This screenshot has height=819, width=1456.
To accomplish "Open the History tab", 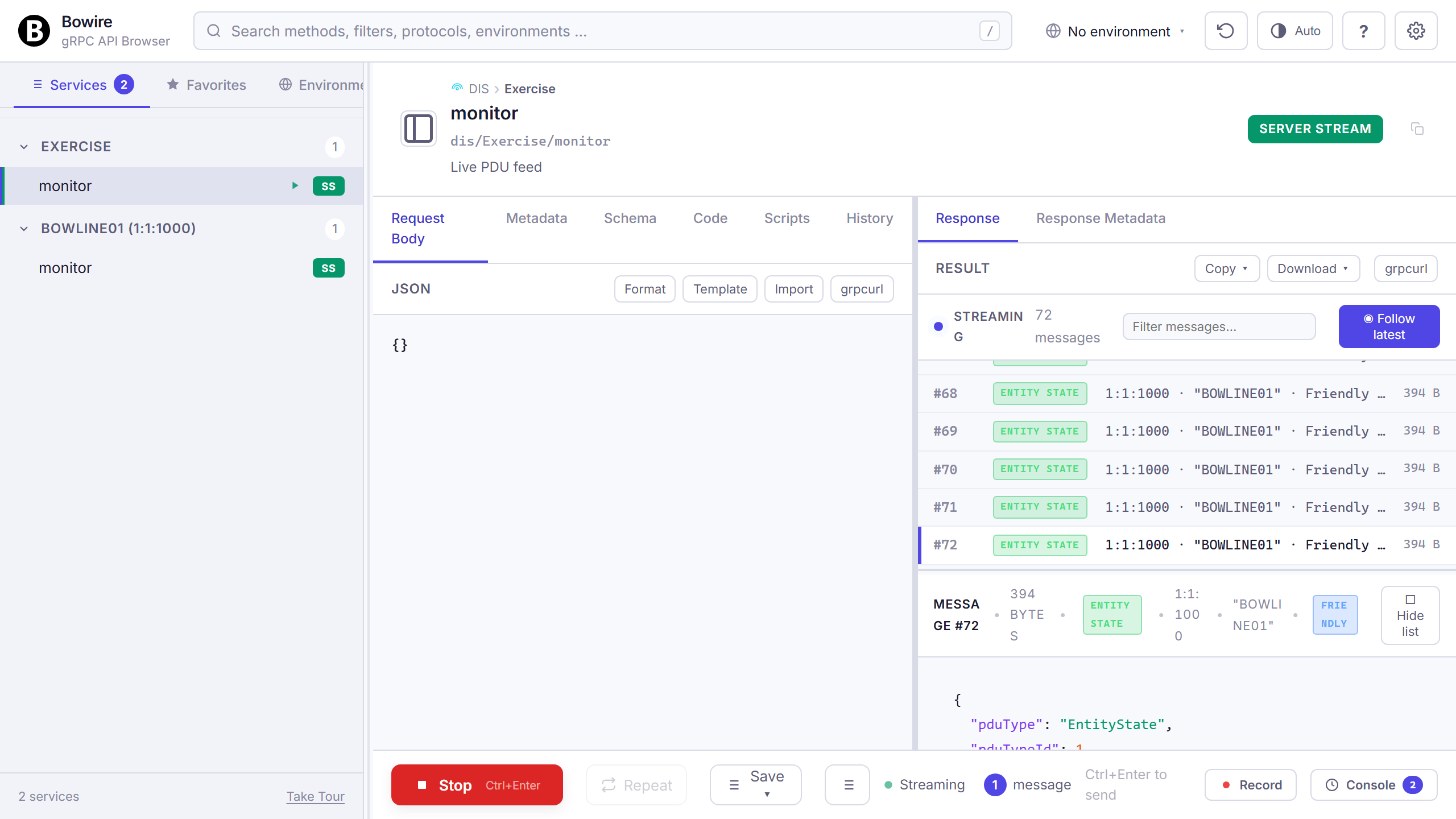I will (x=870, y=218).
